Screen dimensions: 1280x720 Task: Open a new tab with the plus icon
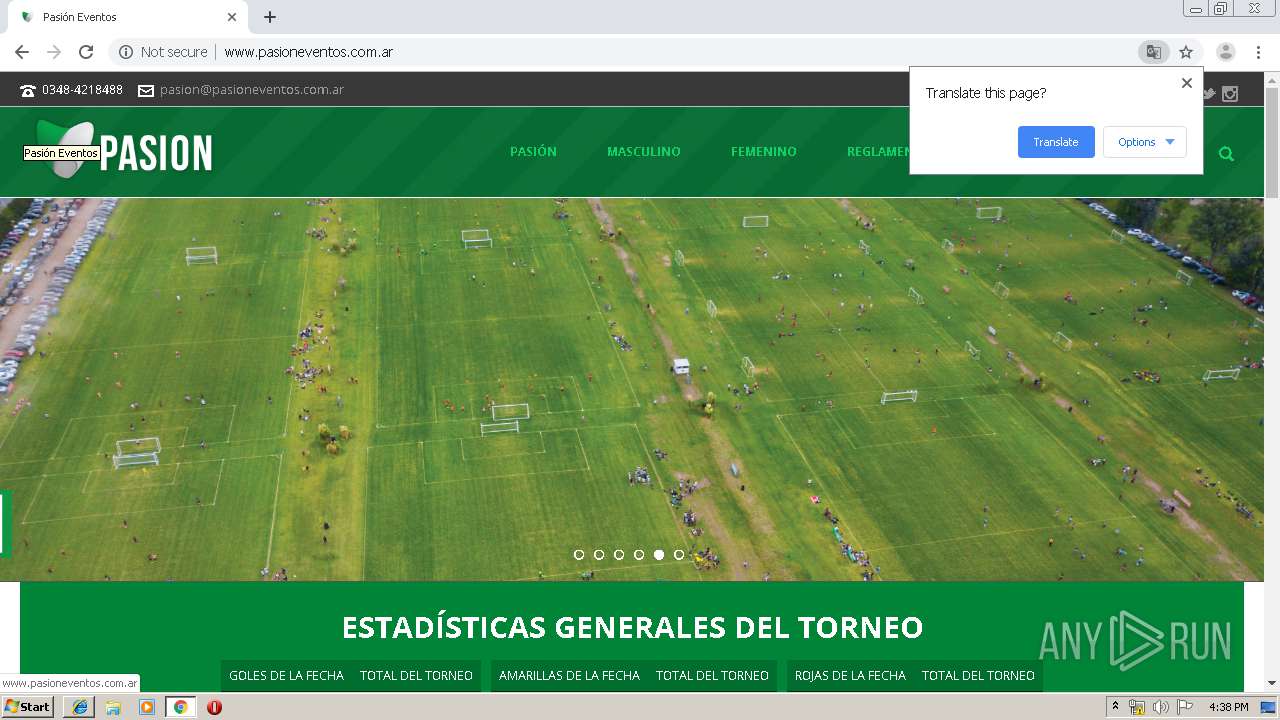point(270,17)
